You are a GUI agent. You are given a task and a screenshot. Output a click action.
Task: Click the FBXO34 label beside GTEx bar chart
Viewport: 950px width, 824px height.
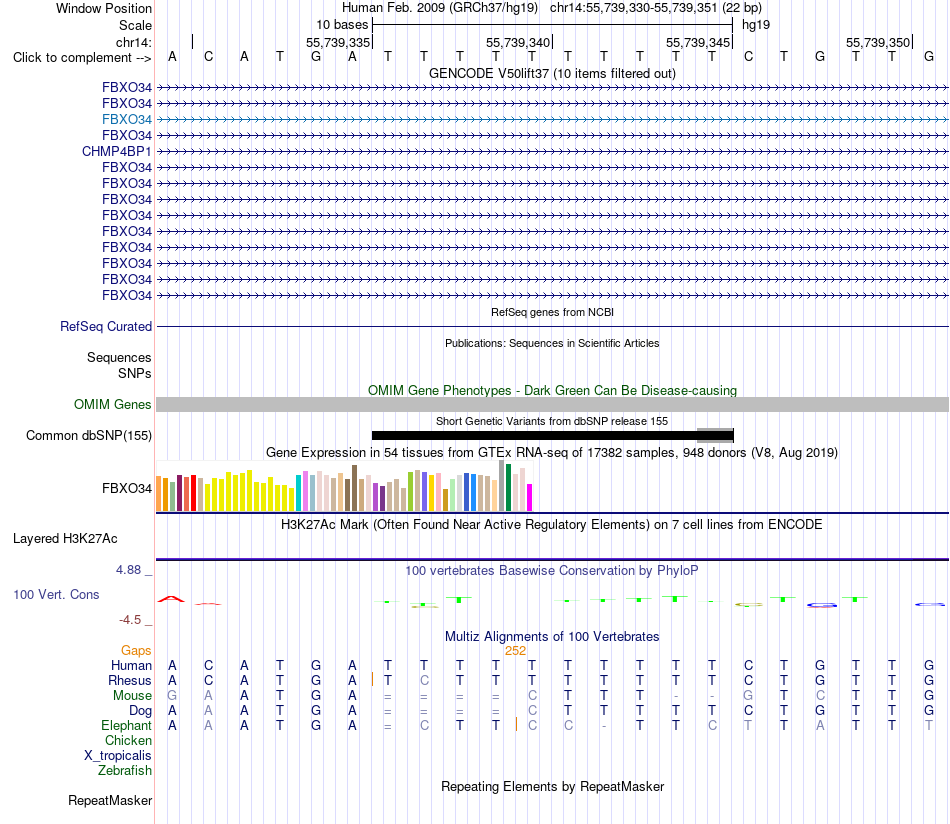[127, 488]
